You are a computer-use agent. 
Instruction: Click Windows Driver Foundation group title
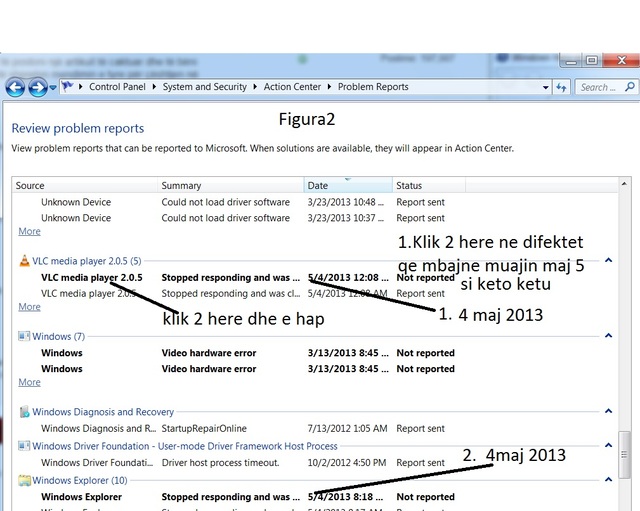click(185, 446)
